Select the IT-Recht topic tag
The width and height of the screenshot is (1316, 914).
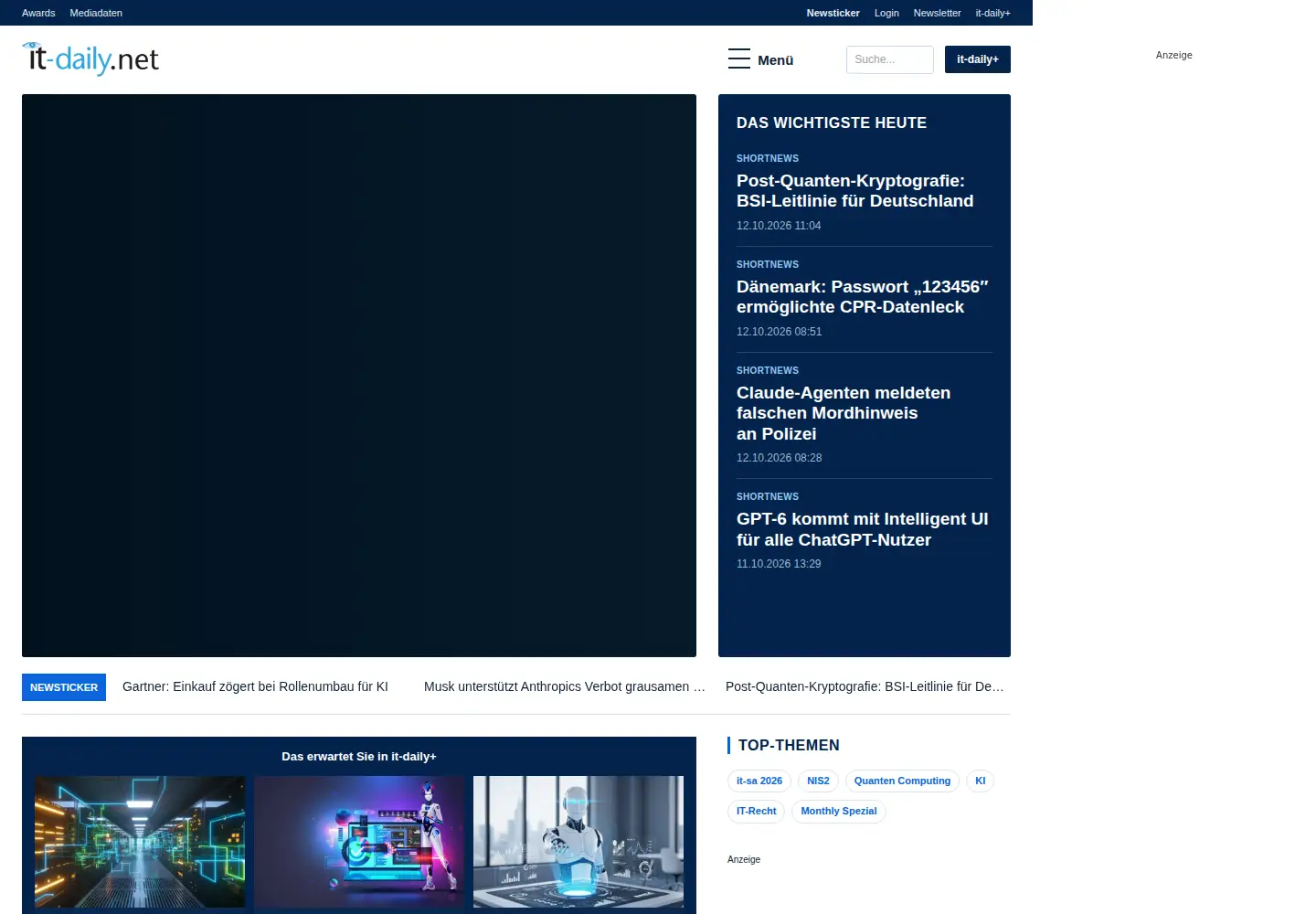tap(756, 812)
